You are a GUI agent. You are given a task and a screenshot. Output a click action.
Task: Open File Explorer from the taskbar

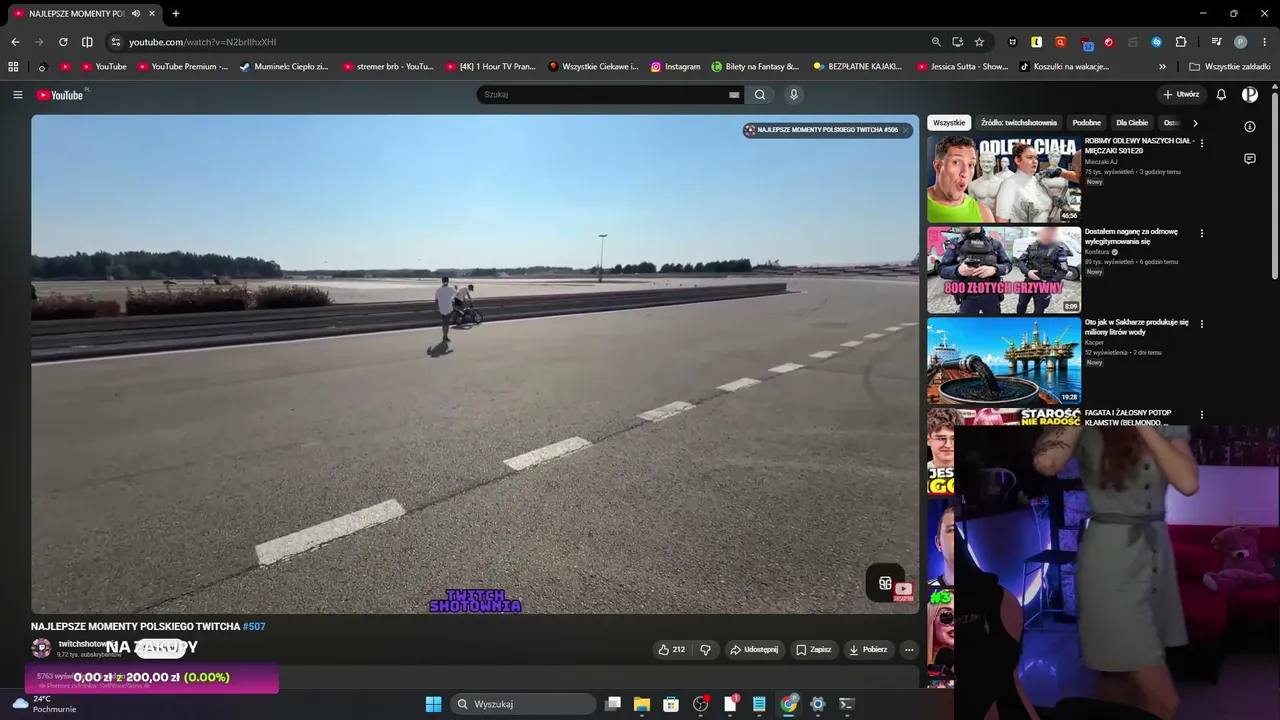click(x=642, y=704)
